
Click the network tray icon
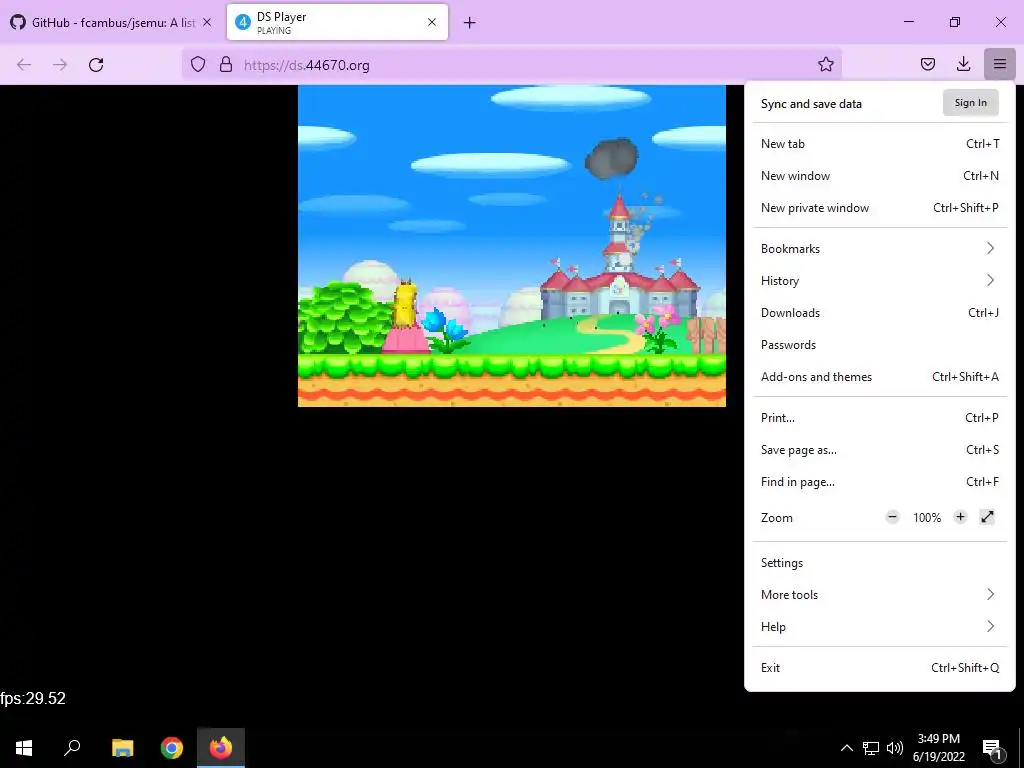click(x=871, y=748)
